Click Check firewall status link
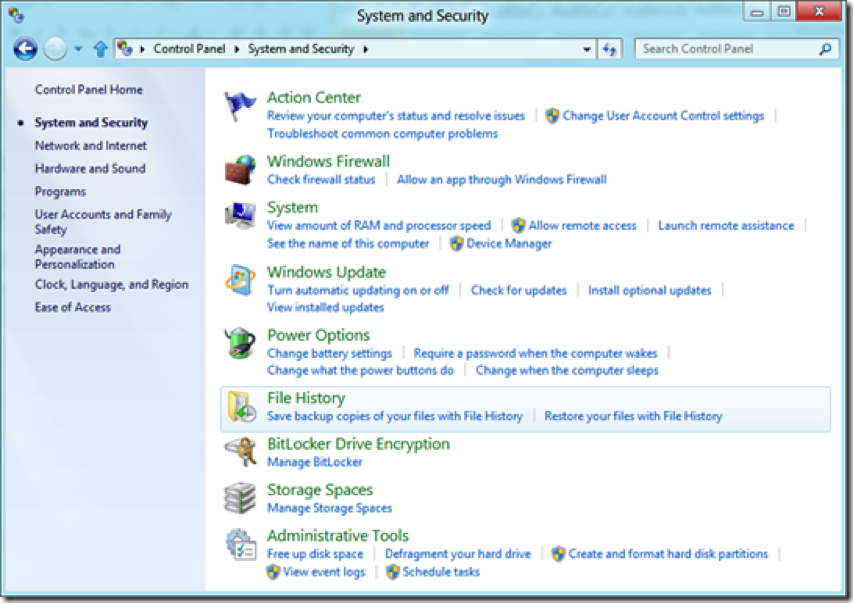 (x=321, y=180)
